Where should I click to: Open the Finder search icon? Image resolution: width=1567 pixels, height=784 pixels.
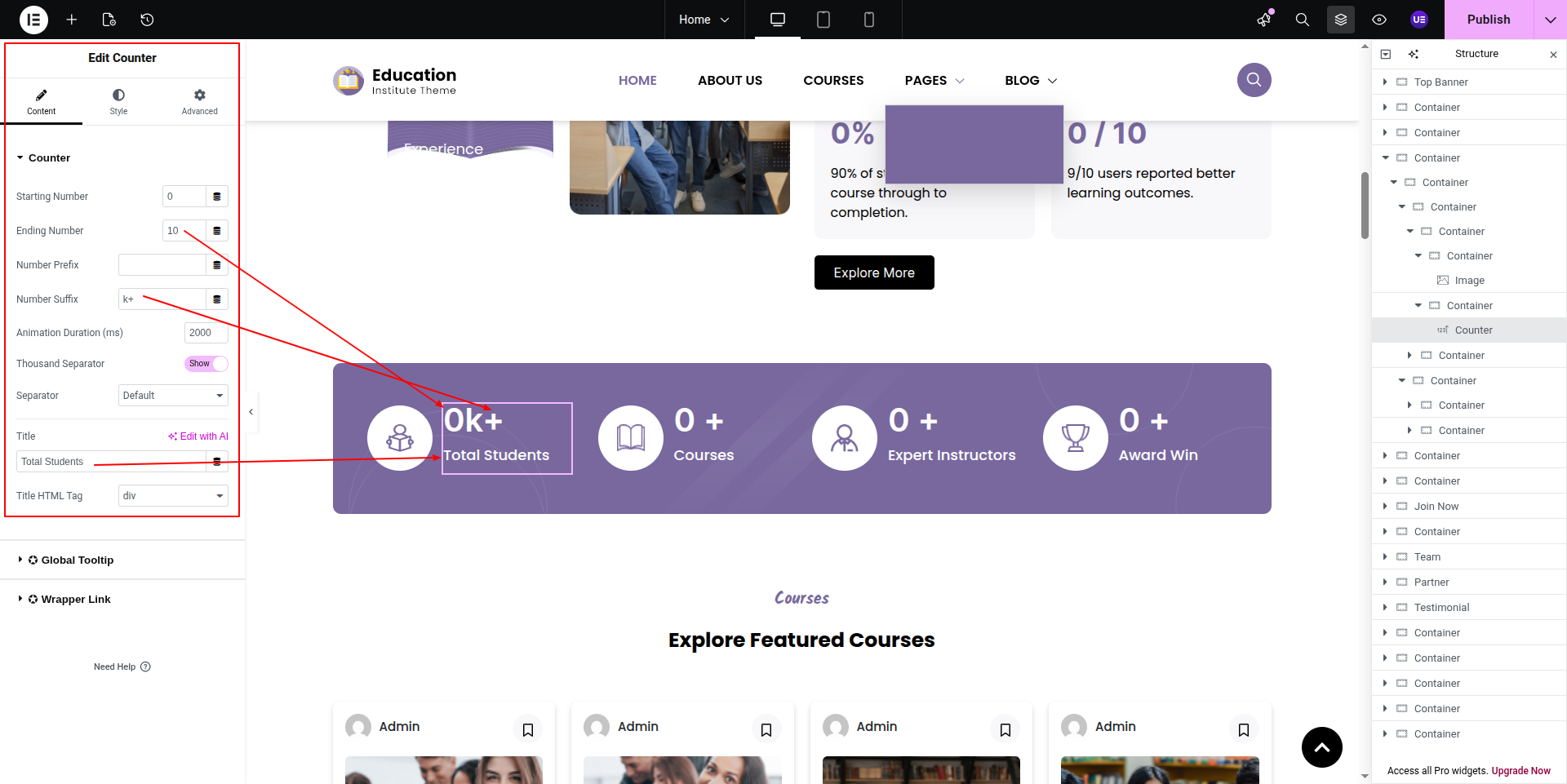pyautogui.click(x=1303, y=20)
